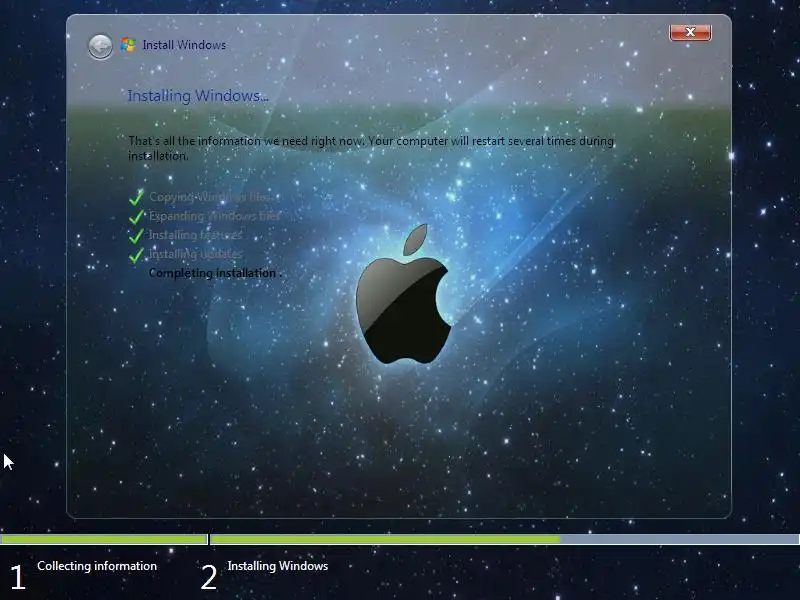
Task: Click the Apple logo in the dialog
Action: pyautogui.click(x=403, y=294)
